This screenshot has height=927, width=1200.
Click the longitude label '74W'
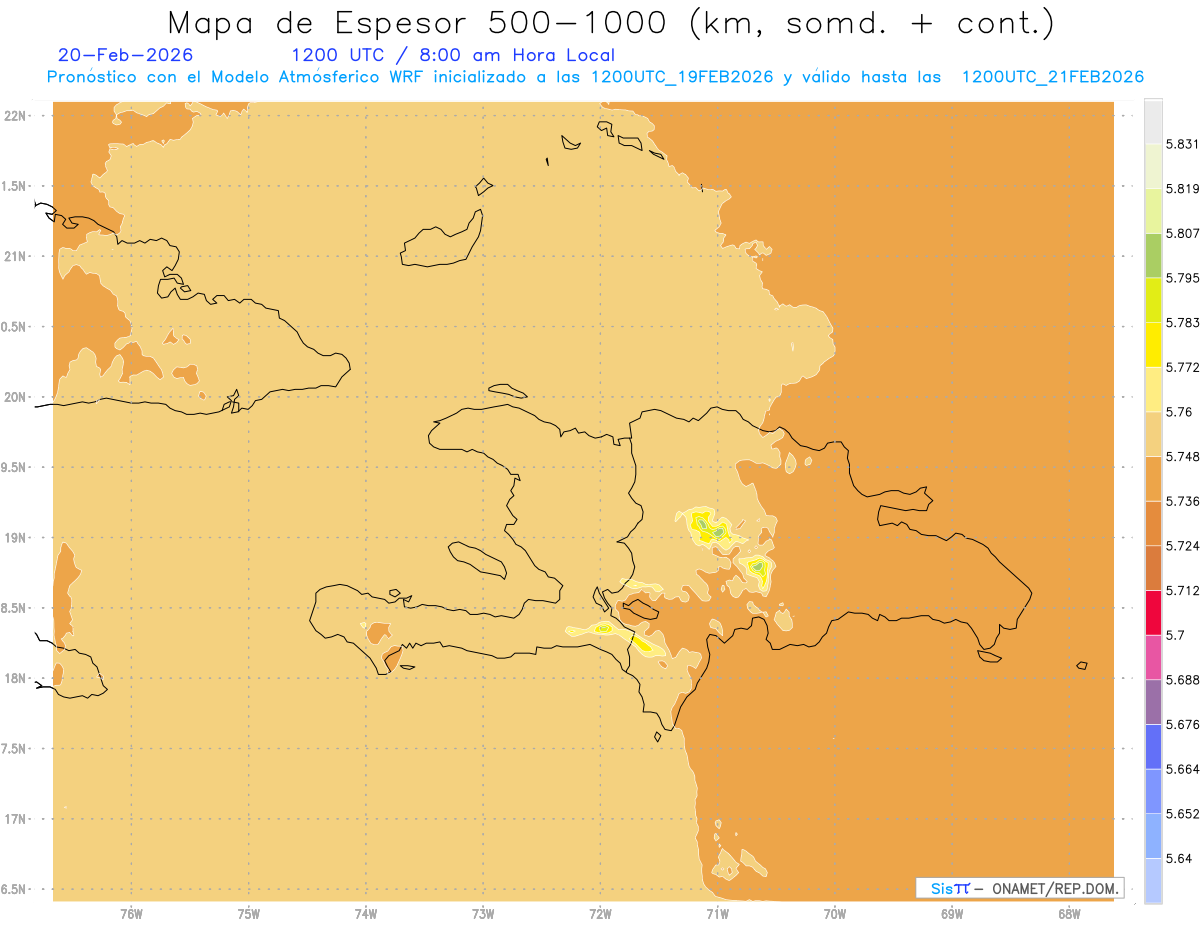(x=365, y=913)
